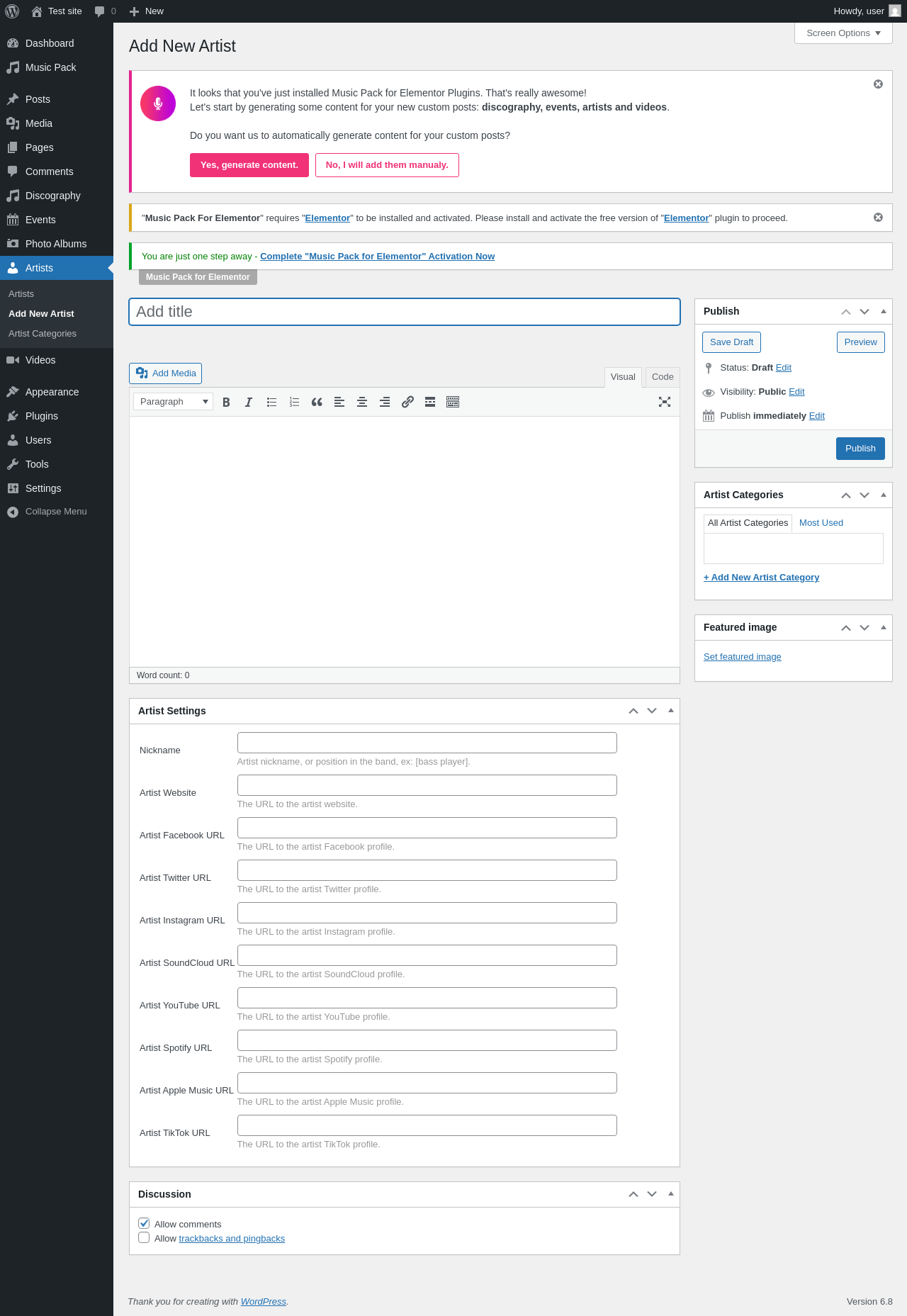This screenshot has width=907, height=1316.
Task: Click Add New Artist Category link
Action: click(761, 578)
